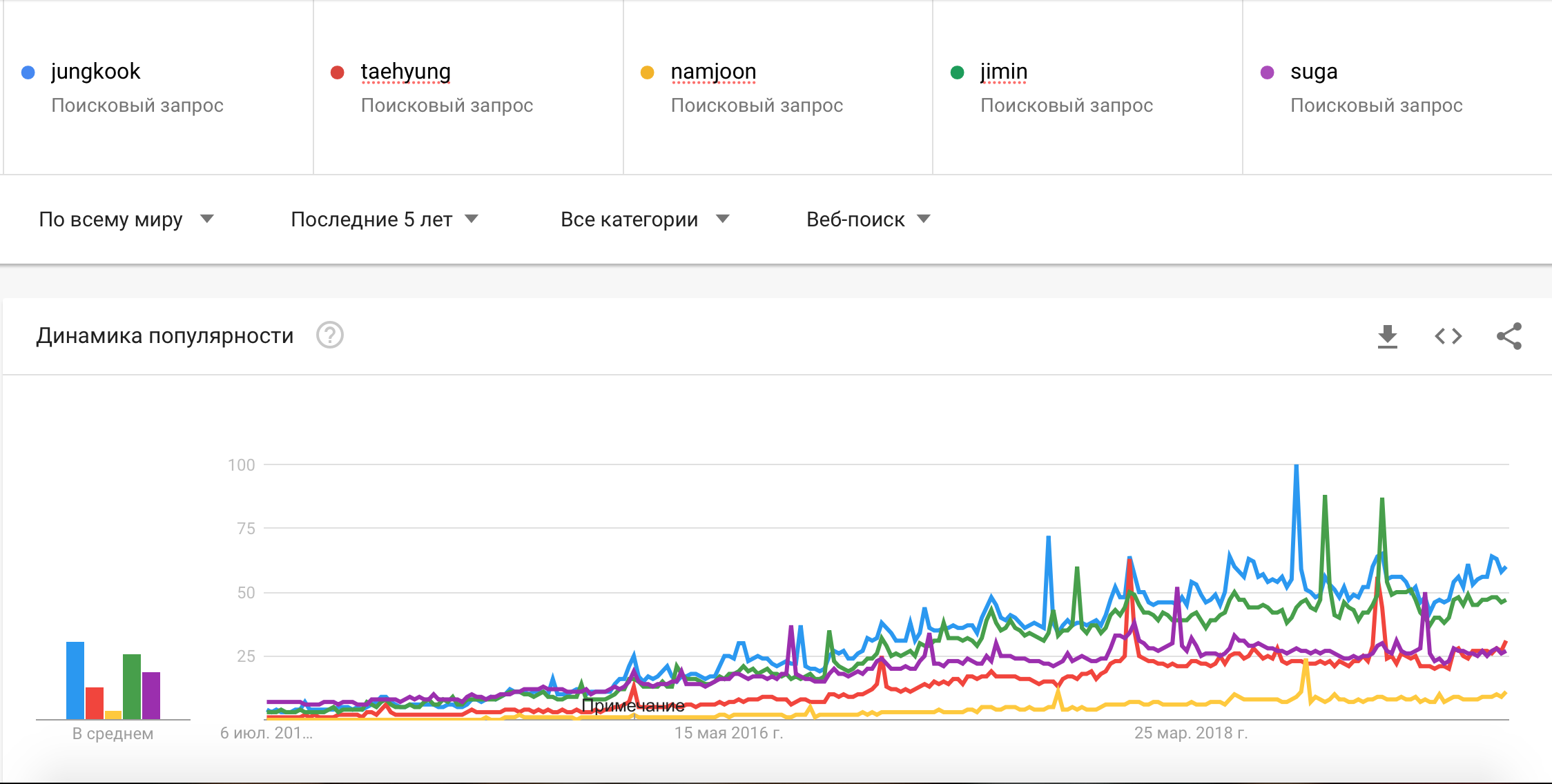The width and height of the screenshot is (1552, 784).
Task: Open the embed code icon
Action: (1448, 336)
